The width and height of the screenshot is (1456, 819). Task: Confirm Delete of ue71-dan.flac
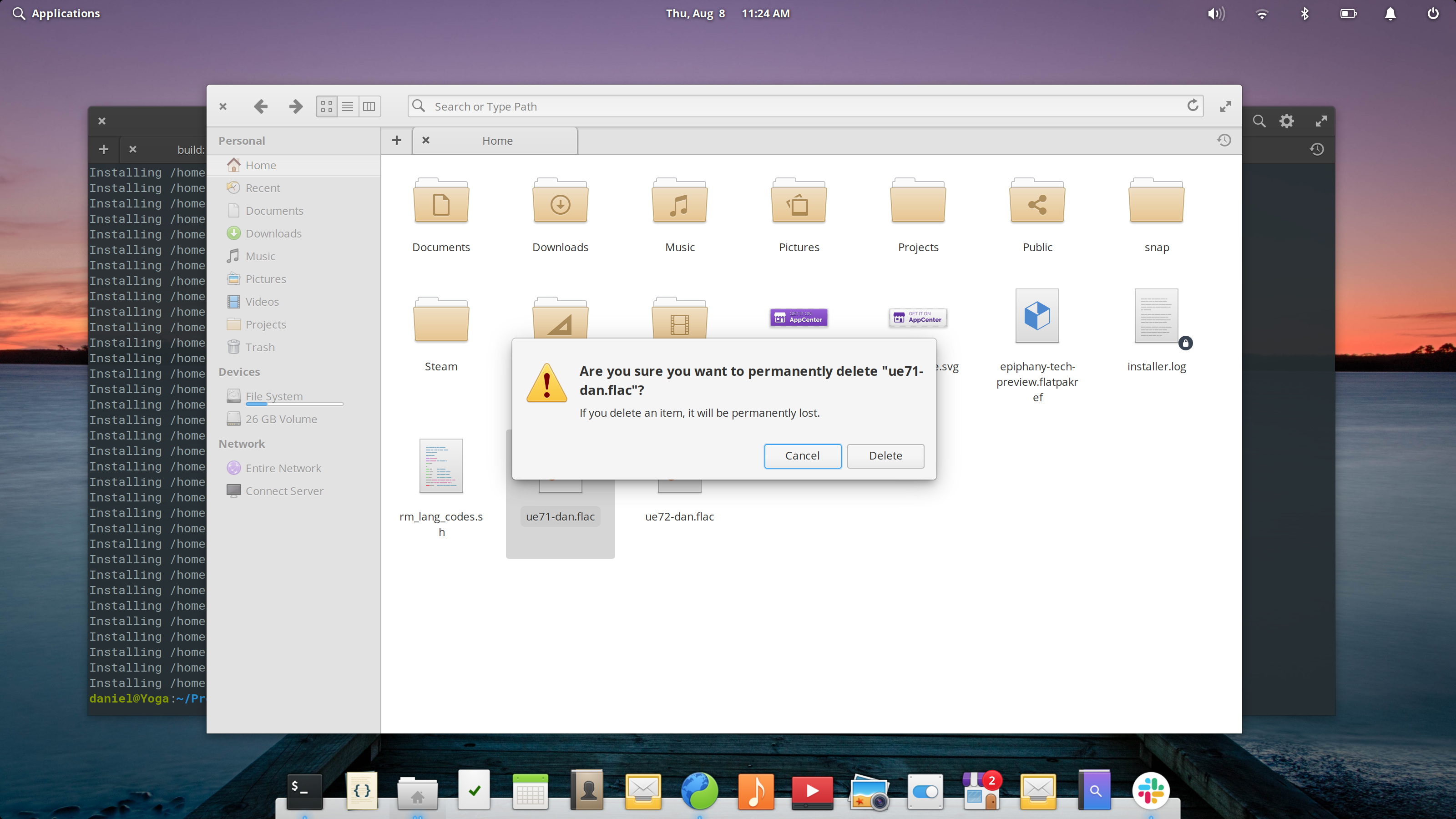(x=885, y=455)
